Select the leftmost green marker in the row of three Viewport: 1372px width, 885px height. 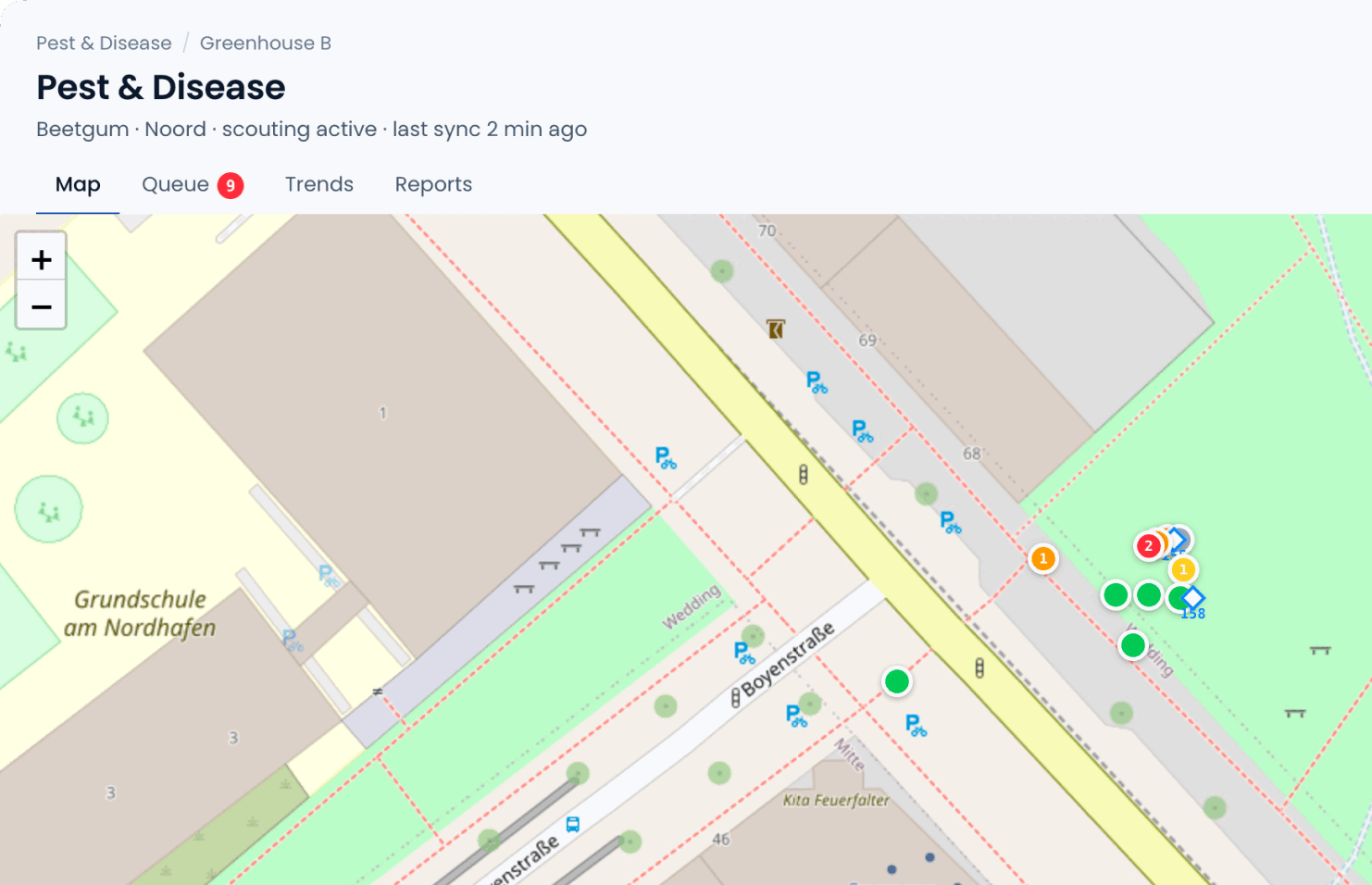point(1116,595)
